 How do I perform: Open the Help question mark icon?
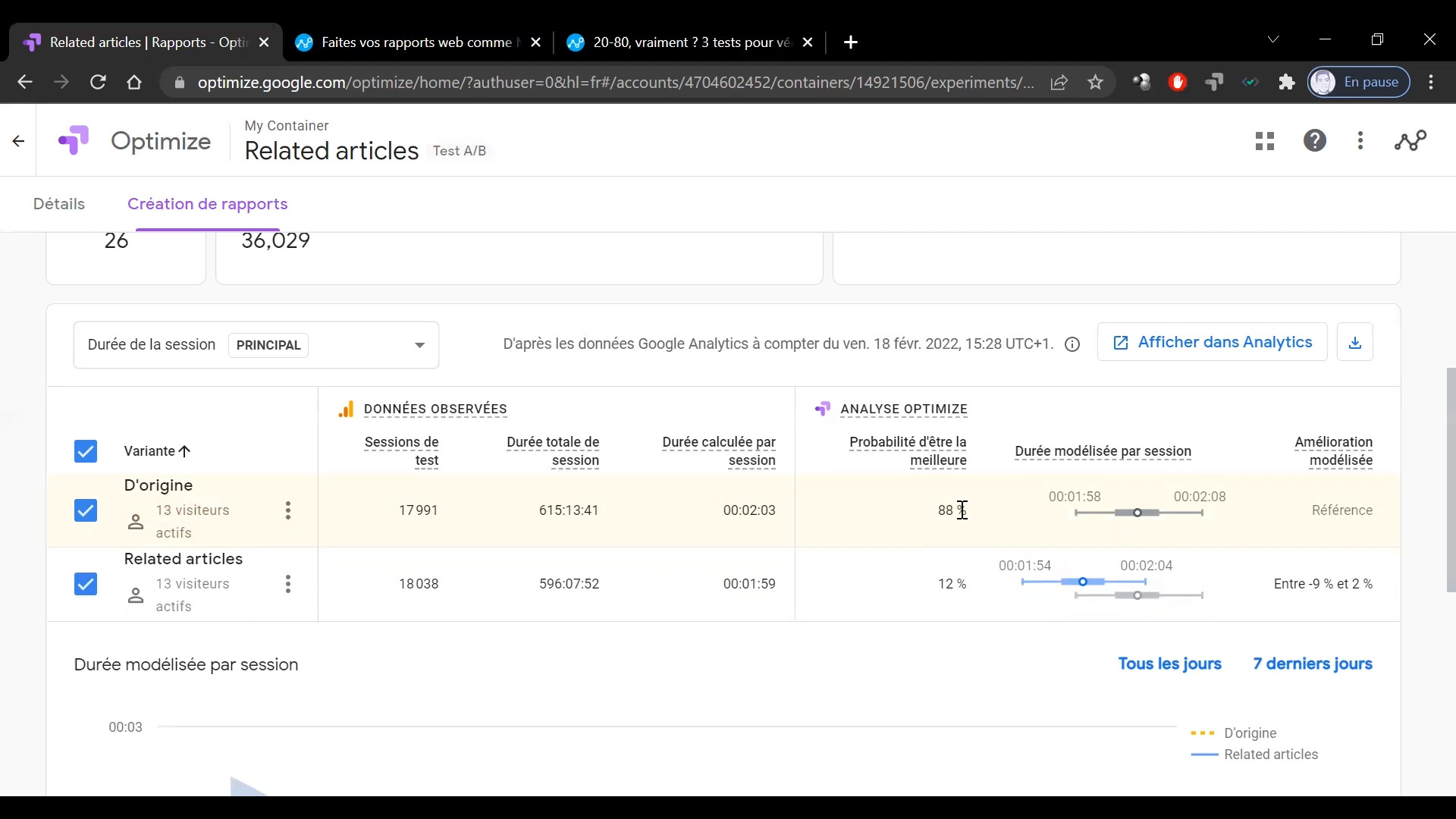(x=1315, y=141)
